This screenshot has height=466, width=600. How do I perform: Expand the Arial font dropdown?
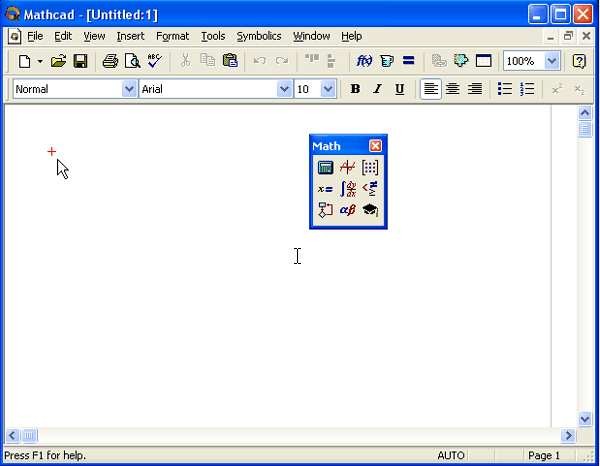point(284,89)
